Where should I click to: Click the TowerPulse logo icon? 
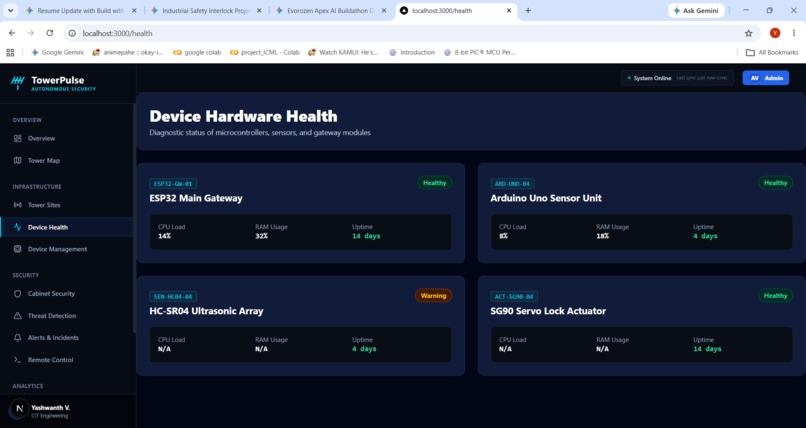(18, 83)
